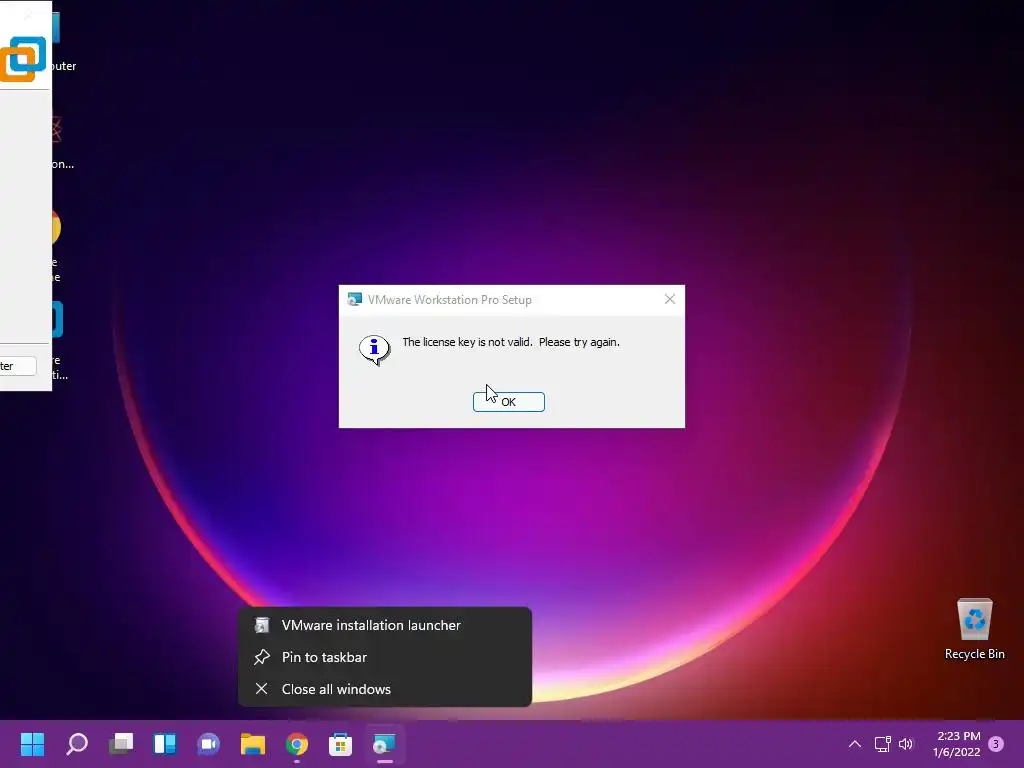Open the volume tray icon
This screenshot has width=1024, height=768.
(906, 744)
